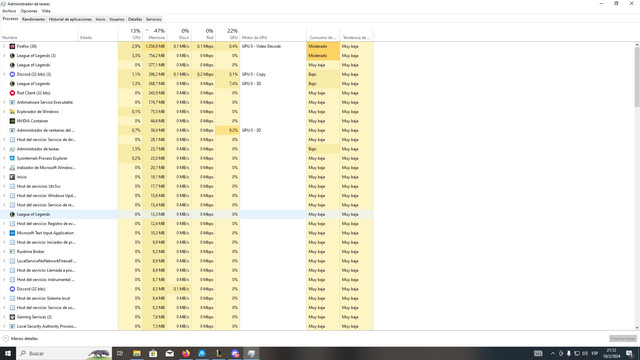Image resolution: width=640 pixels, height=360 pixels.
Task: Sort processes by GPU column header
Action: tap(228, 34)
